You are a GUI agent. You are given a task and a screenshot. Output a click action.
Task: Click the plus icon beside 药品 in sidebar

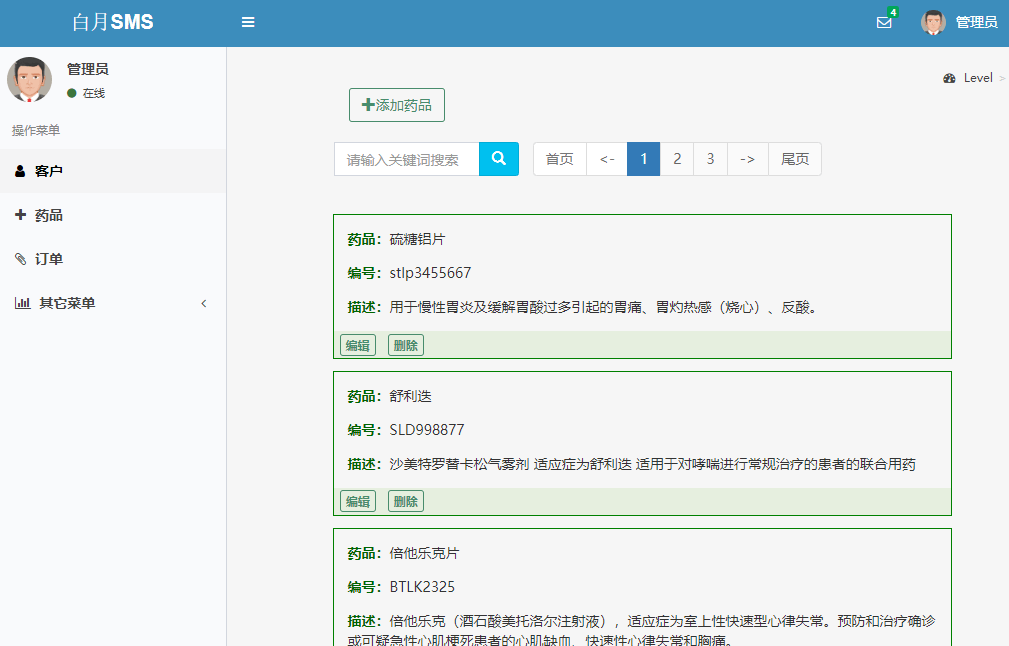tap(20, 215)
